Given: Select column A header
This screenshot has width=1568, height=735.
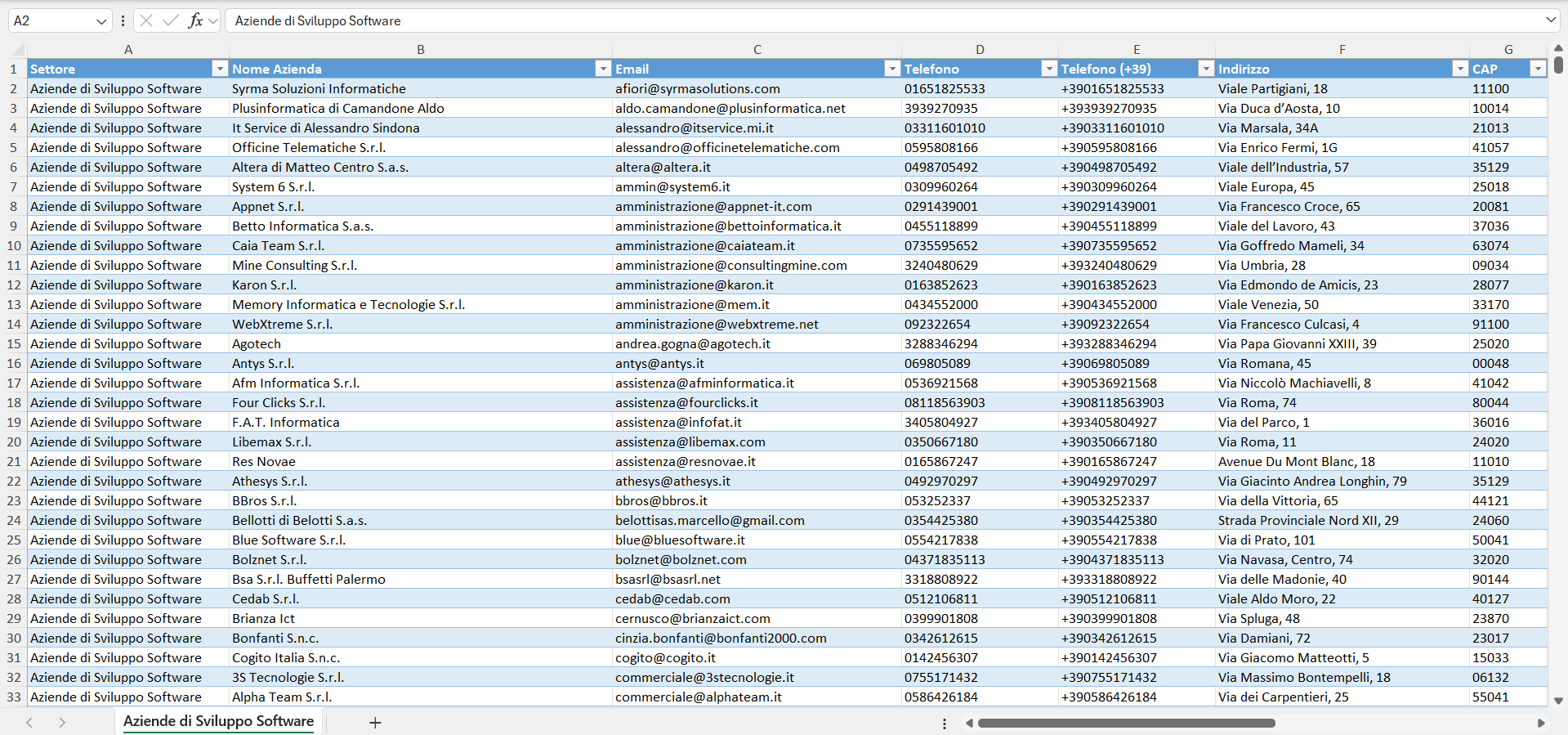Looking at the screenshot, I should tap(128, 50).
